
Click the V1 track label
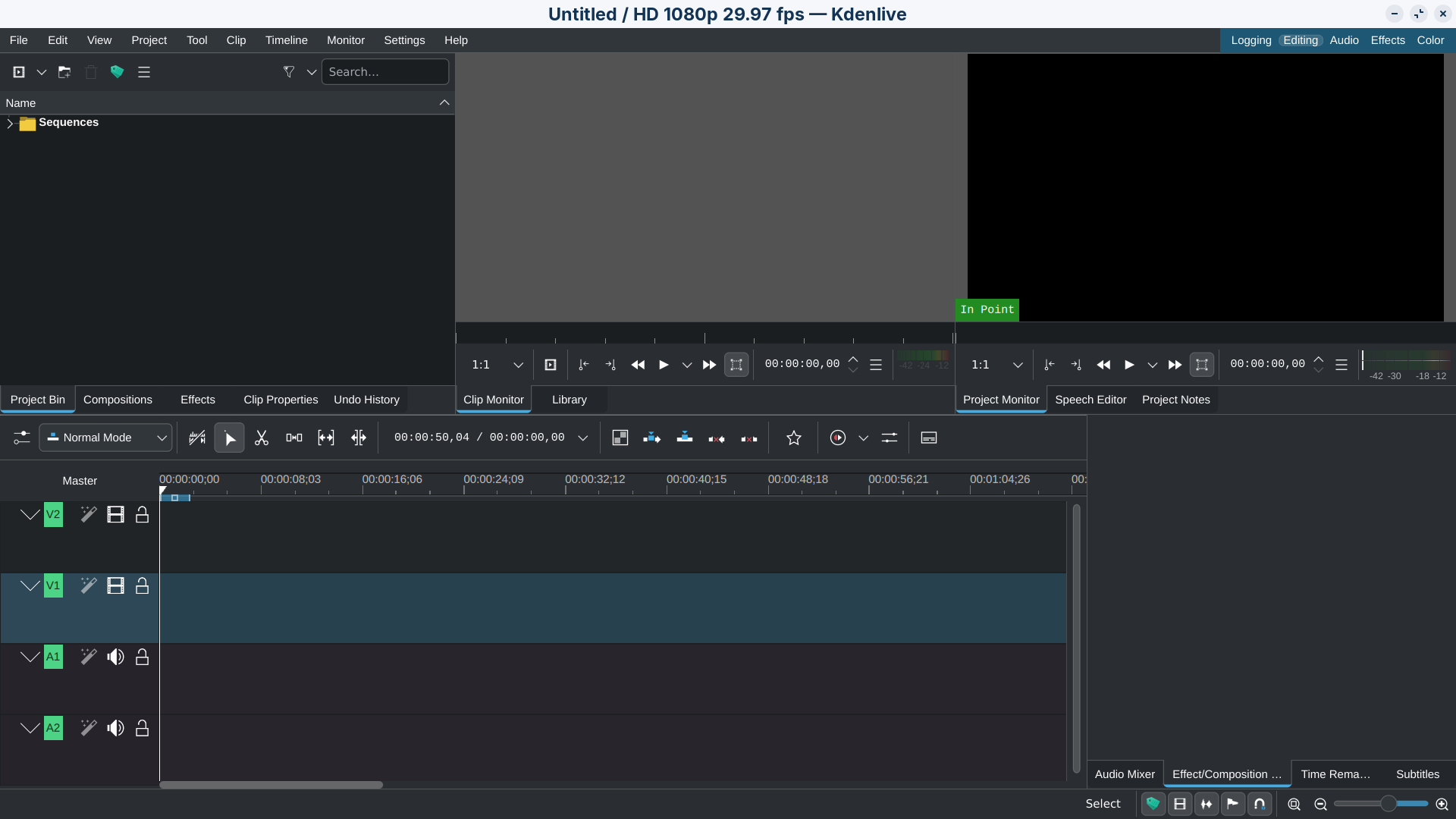tap(53, 585)
